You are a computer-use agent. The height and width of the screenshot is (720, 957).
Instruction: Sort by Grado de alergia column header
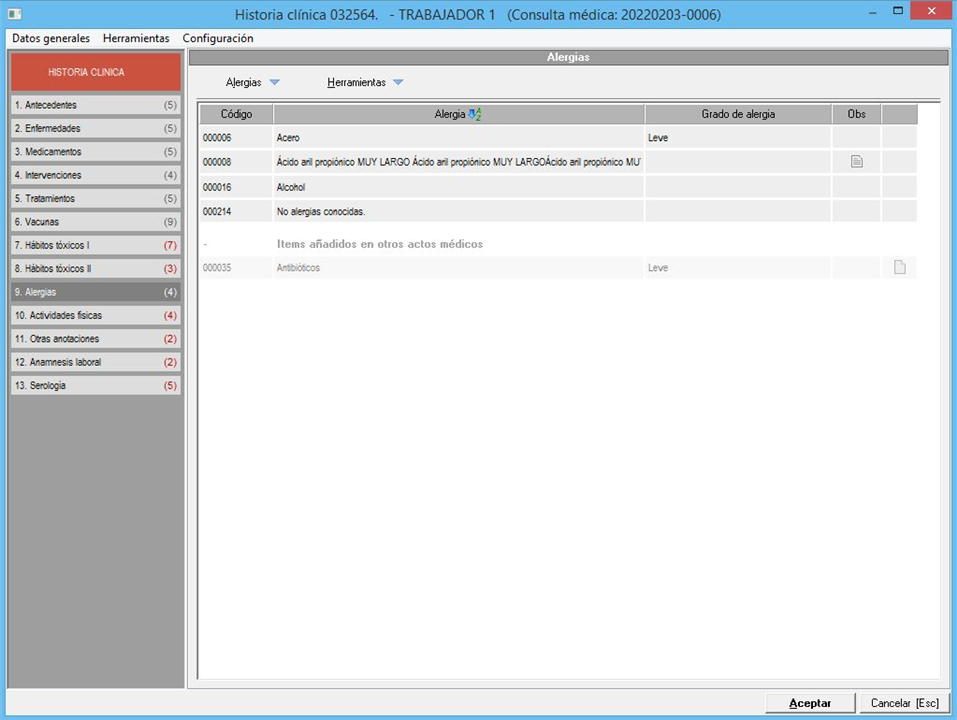[x=737, y=114]
